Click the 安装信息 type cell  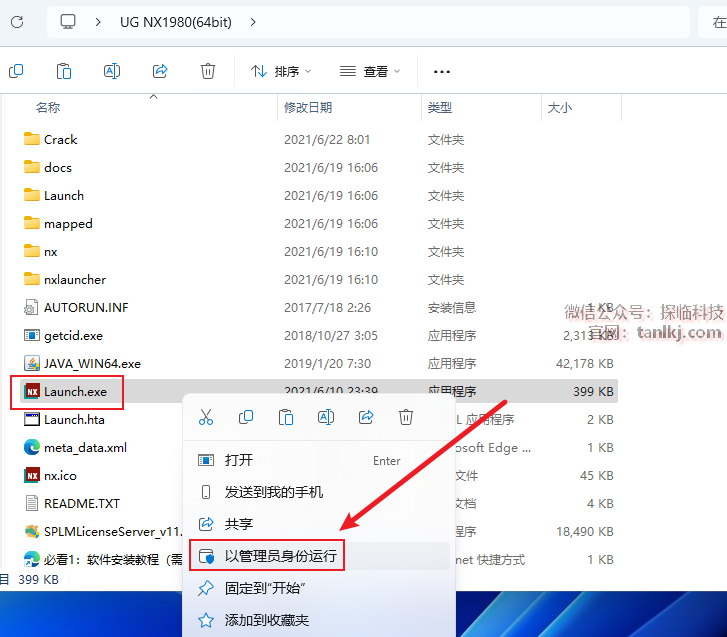[x=452, y=307]
